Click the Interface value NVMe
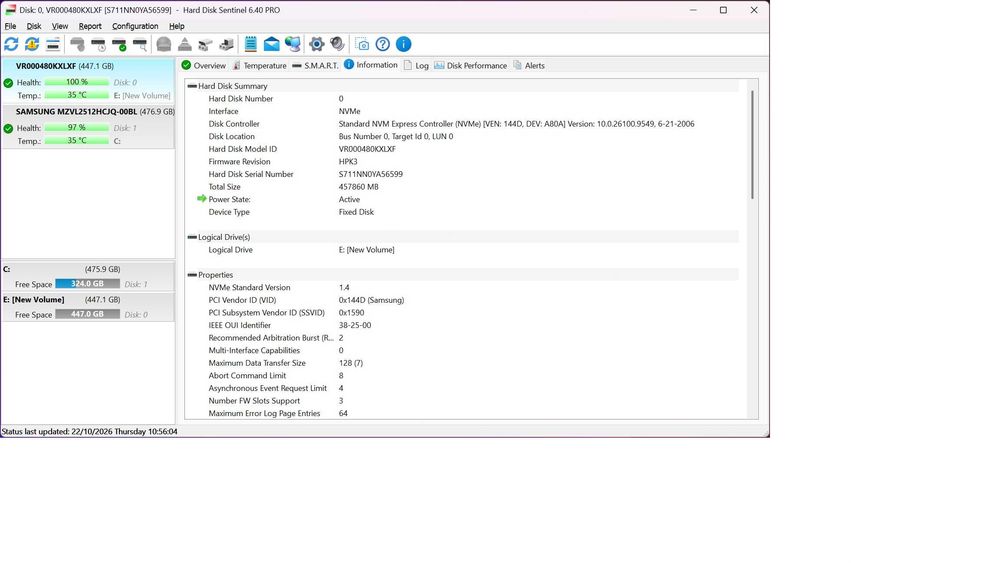 pyautogui.click(x=349, y=111)
